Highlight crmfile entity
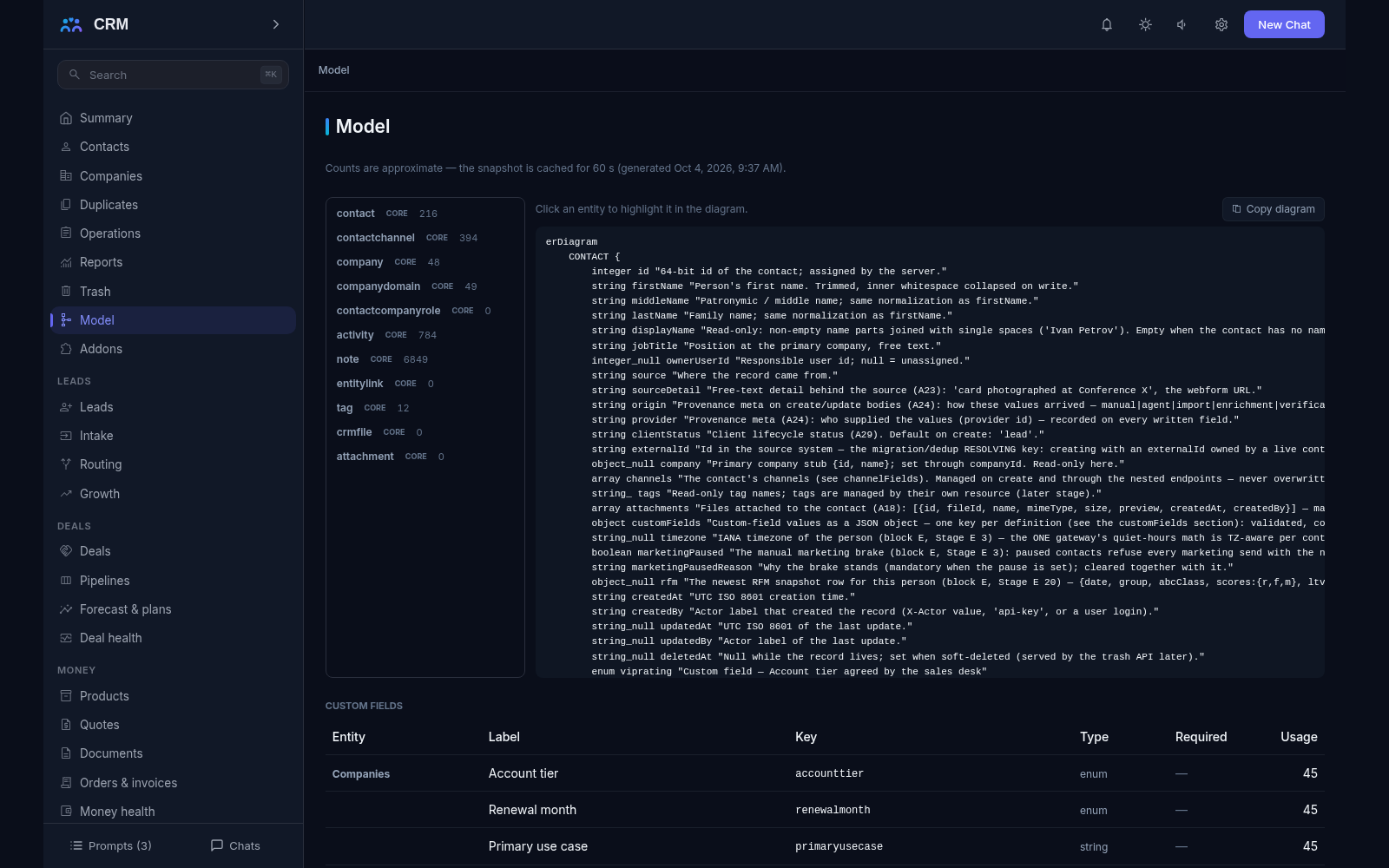 (425, 432)
